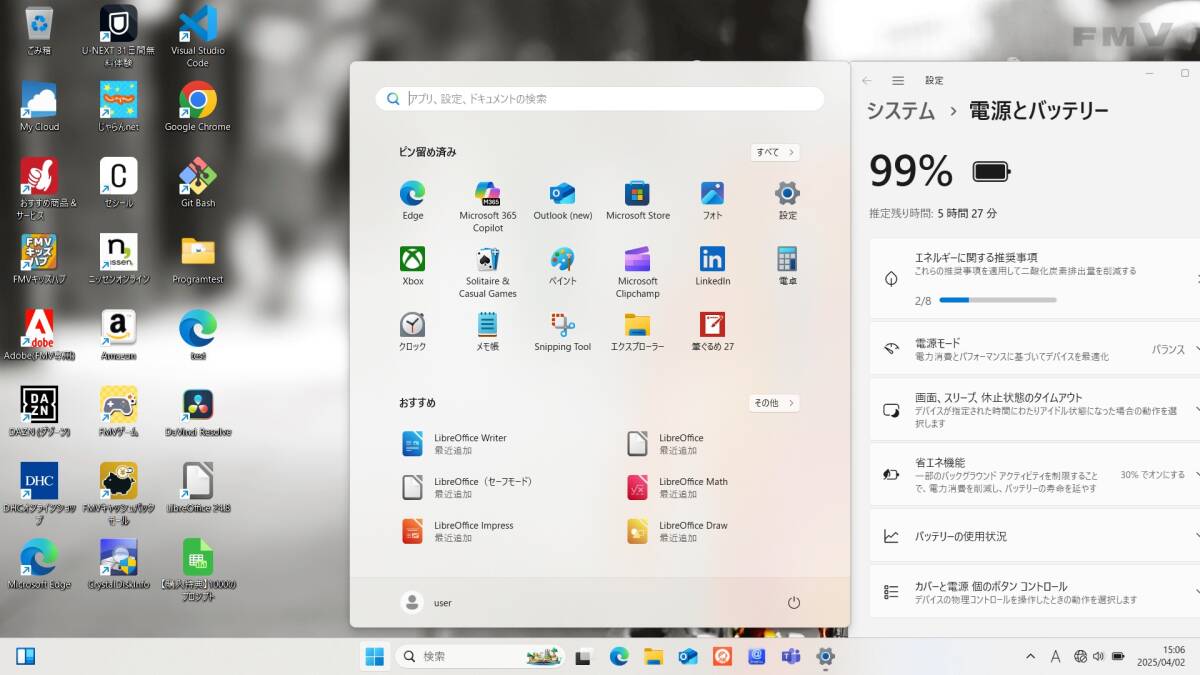The image size is (1200, 675).
Task: Select the U-NEXT desktop shortcut
Action: click(x=119, y=36)
